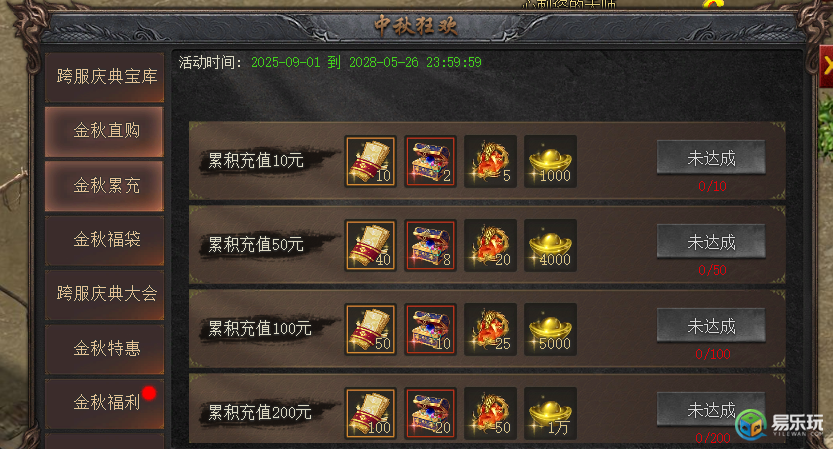Click the gold ingot icon showing 5000
Screen dimensions: 833x449
tap(550, 329)
